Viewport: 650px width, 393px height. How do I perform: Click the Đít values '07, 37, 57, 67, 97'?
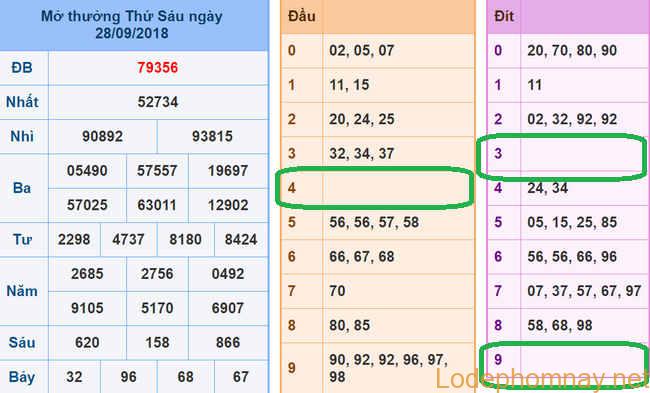584,291
